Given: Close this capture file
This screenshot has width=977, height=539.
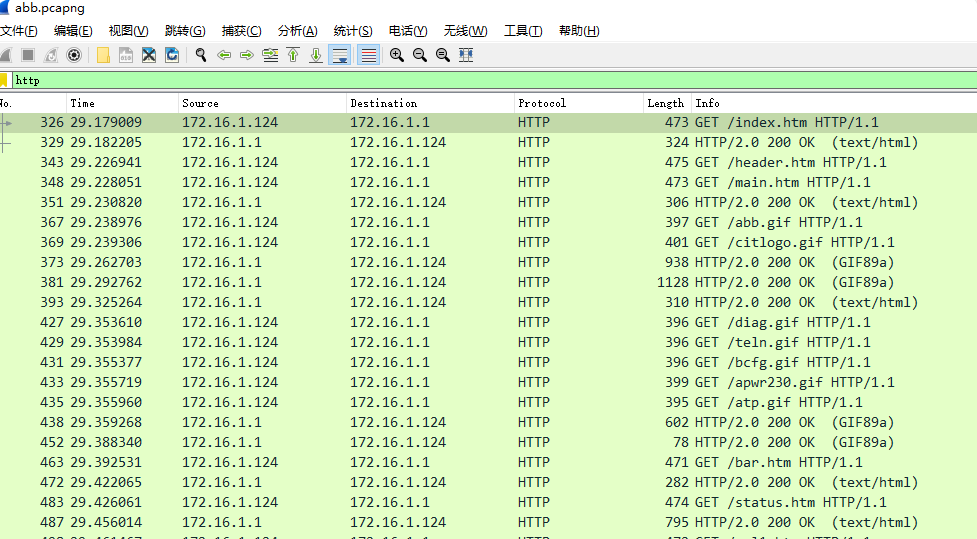Looking at the screenshot, I should click(x=149, y=55).
